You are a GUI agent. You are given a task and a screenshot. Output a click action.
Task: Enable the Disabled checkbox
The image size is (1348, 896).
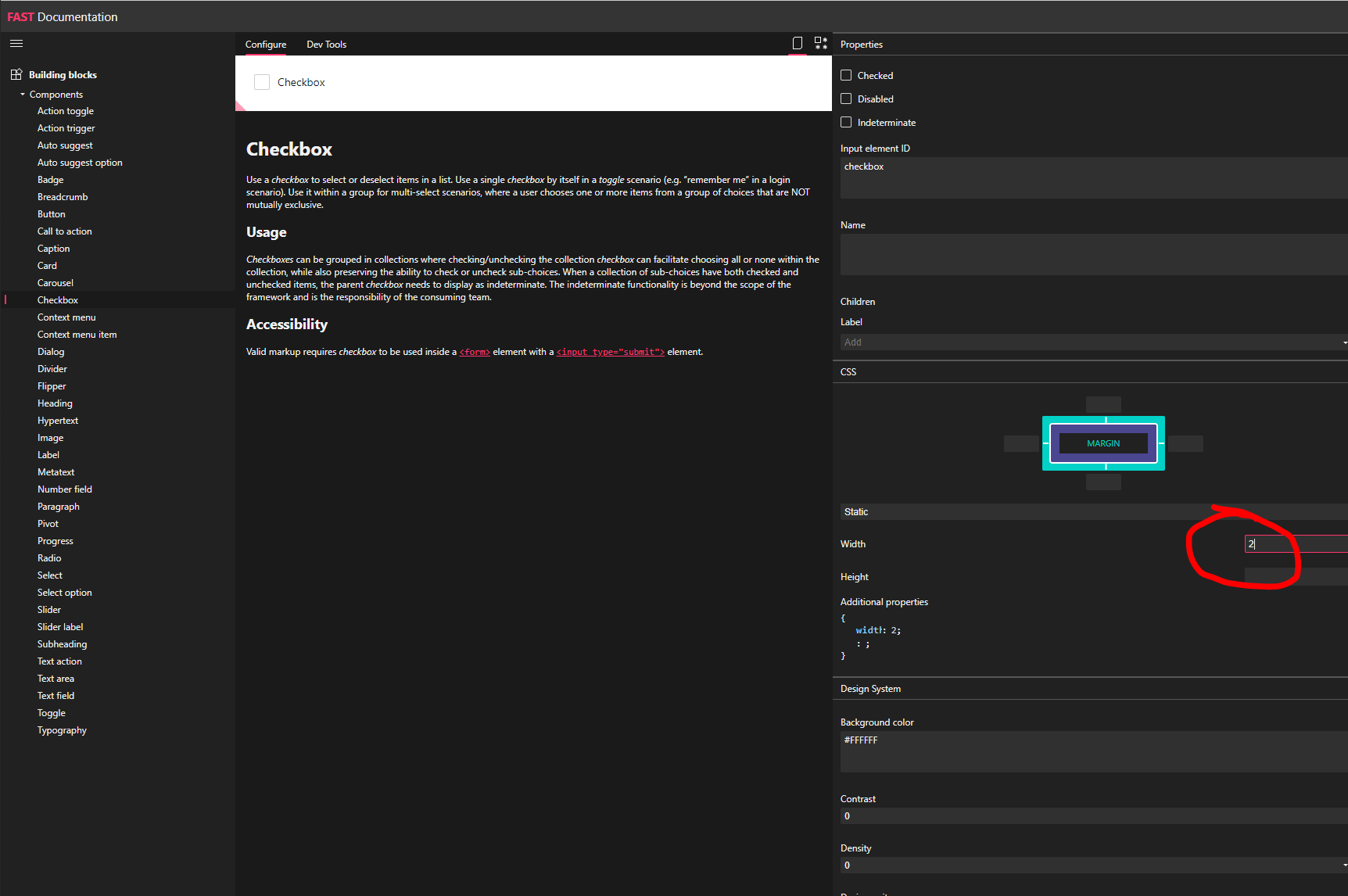845,99
